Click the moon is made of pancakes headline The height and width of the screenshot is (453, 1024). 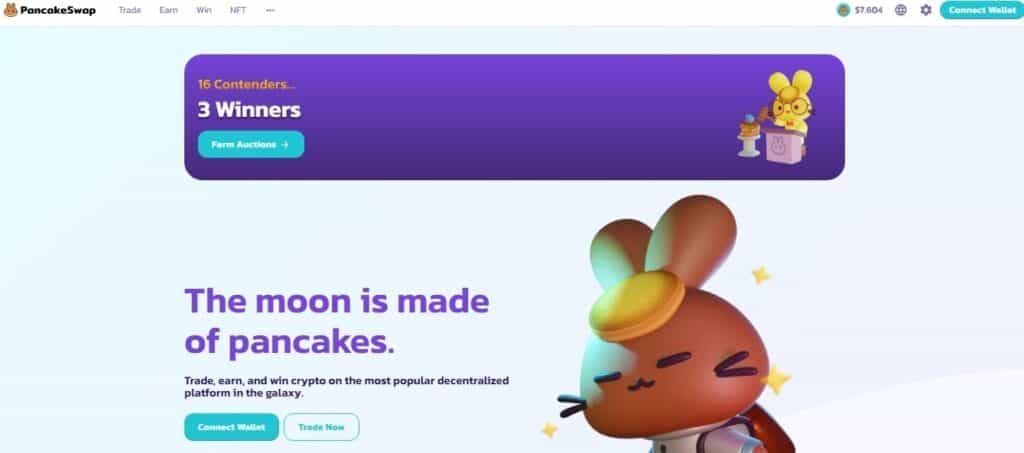(337, 321)
